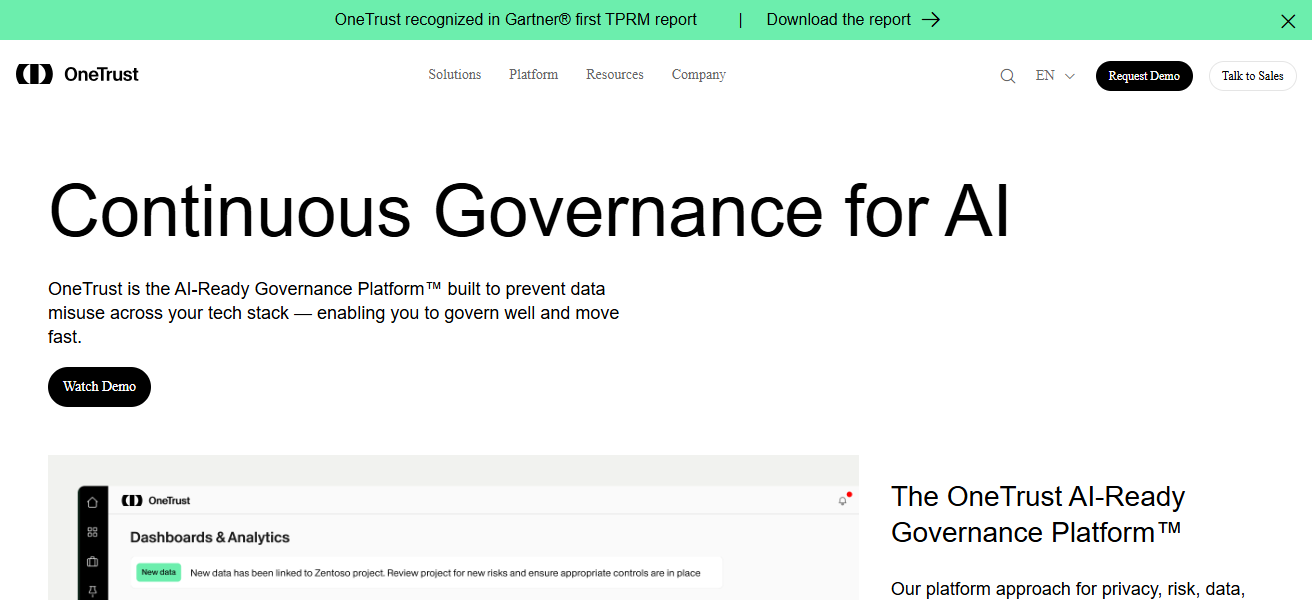Click the Continuous Governance for AI headline
Viewport: 1312px width, 600px height.
coord(529,210)
